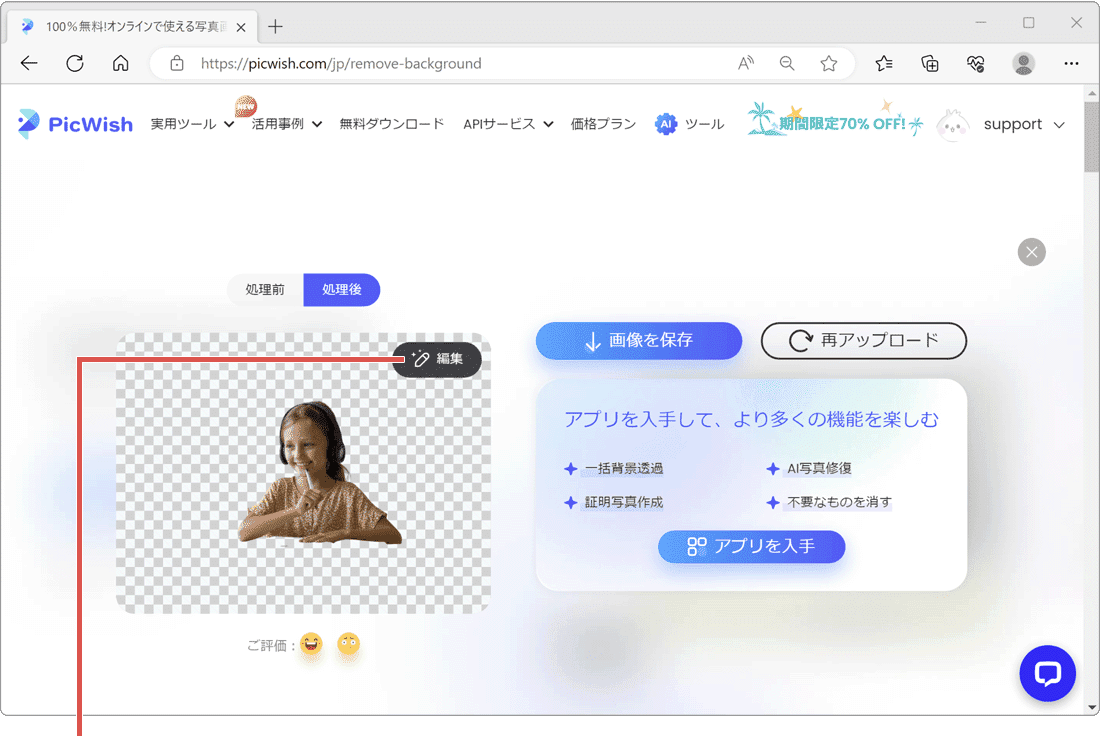Switch to the 処理前 tab

pos(265,290)
